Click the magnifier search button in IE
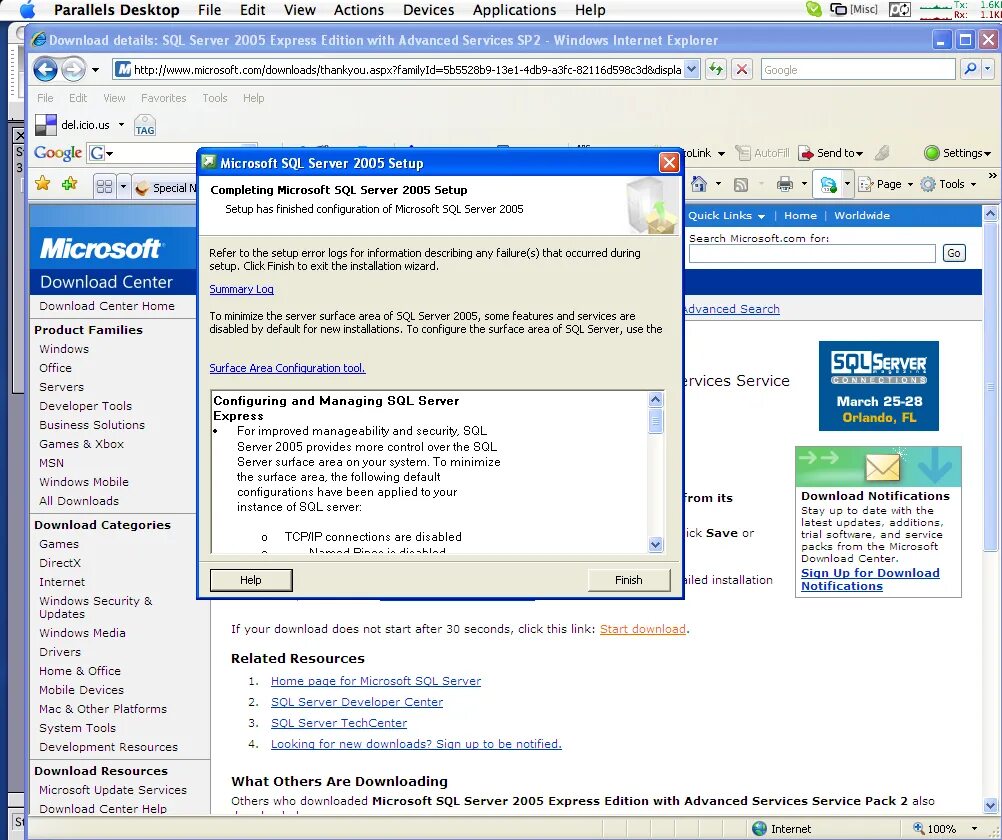Screen dimensions: 1002x840 pos(970,69)
